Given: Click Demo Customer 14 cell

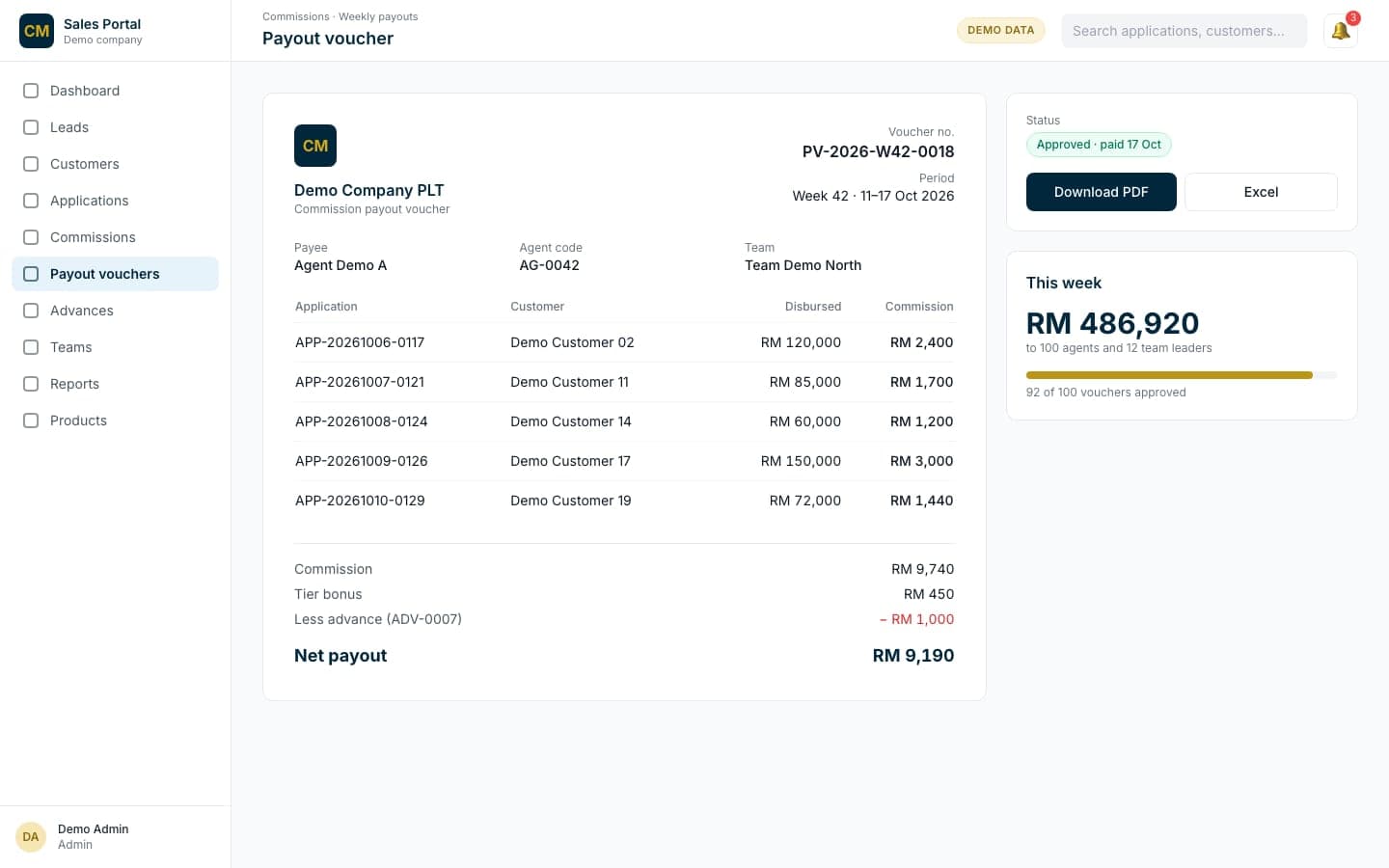Looking at the screenshot, I should click(x=571, y=421).
